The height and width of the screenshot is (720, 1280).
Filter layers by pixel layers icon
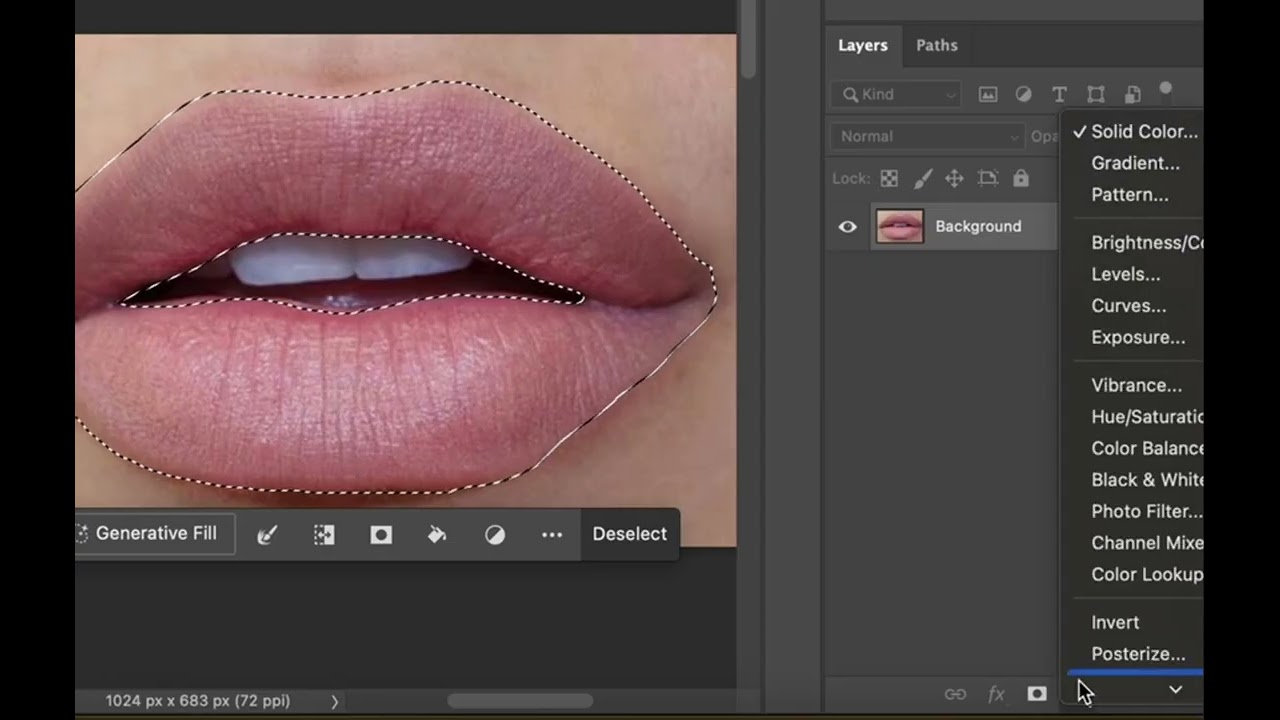pos(988,94)
